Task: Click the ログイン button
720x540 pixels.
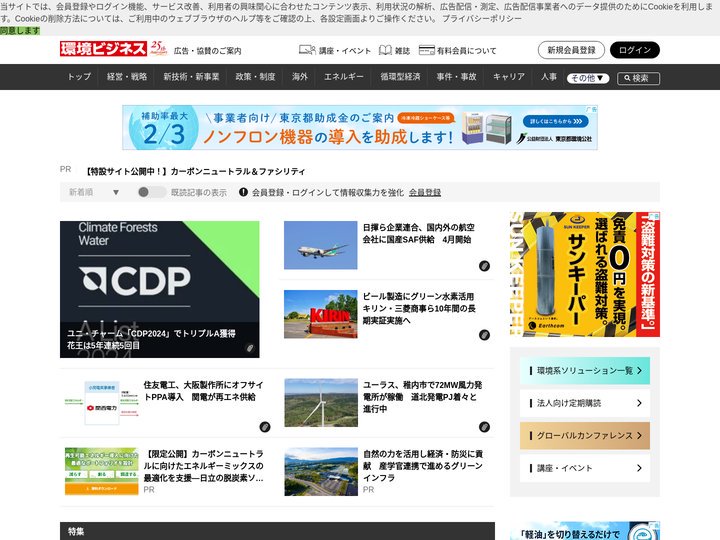Action: (635, 50)
